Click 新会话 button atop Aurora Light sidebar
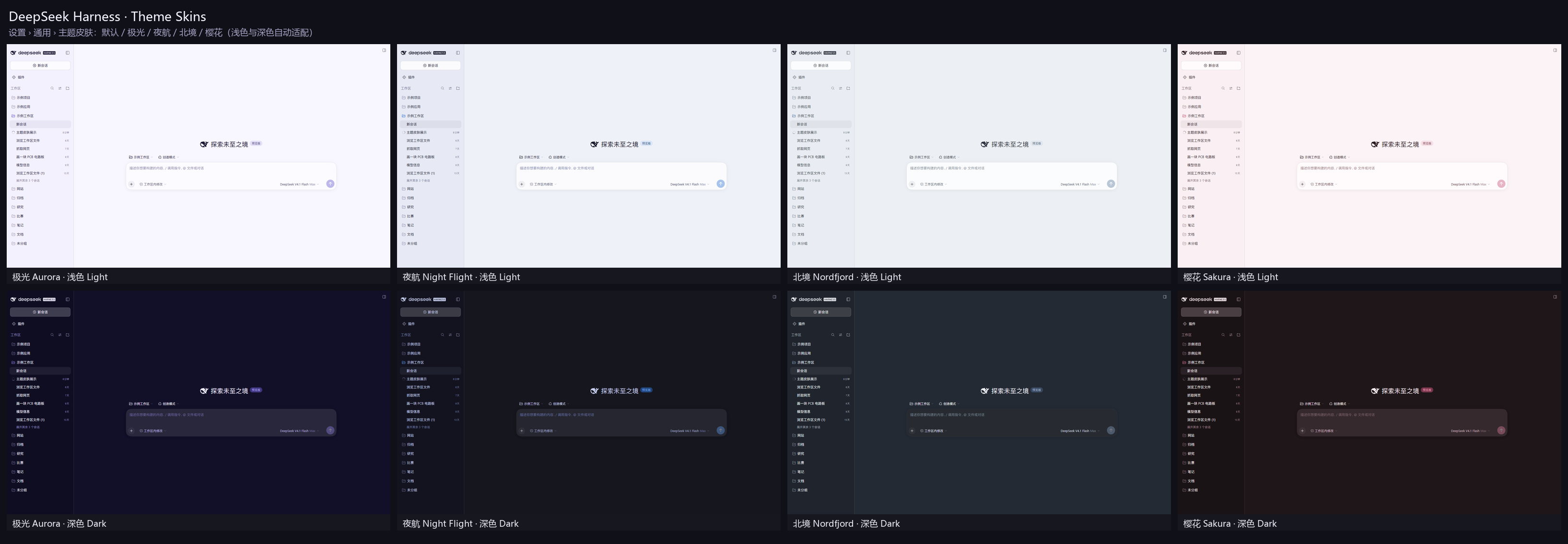The height and width of the screenshot is (544, 1568). coord(40,65)
